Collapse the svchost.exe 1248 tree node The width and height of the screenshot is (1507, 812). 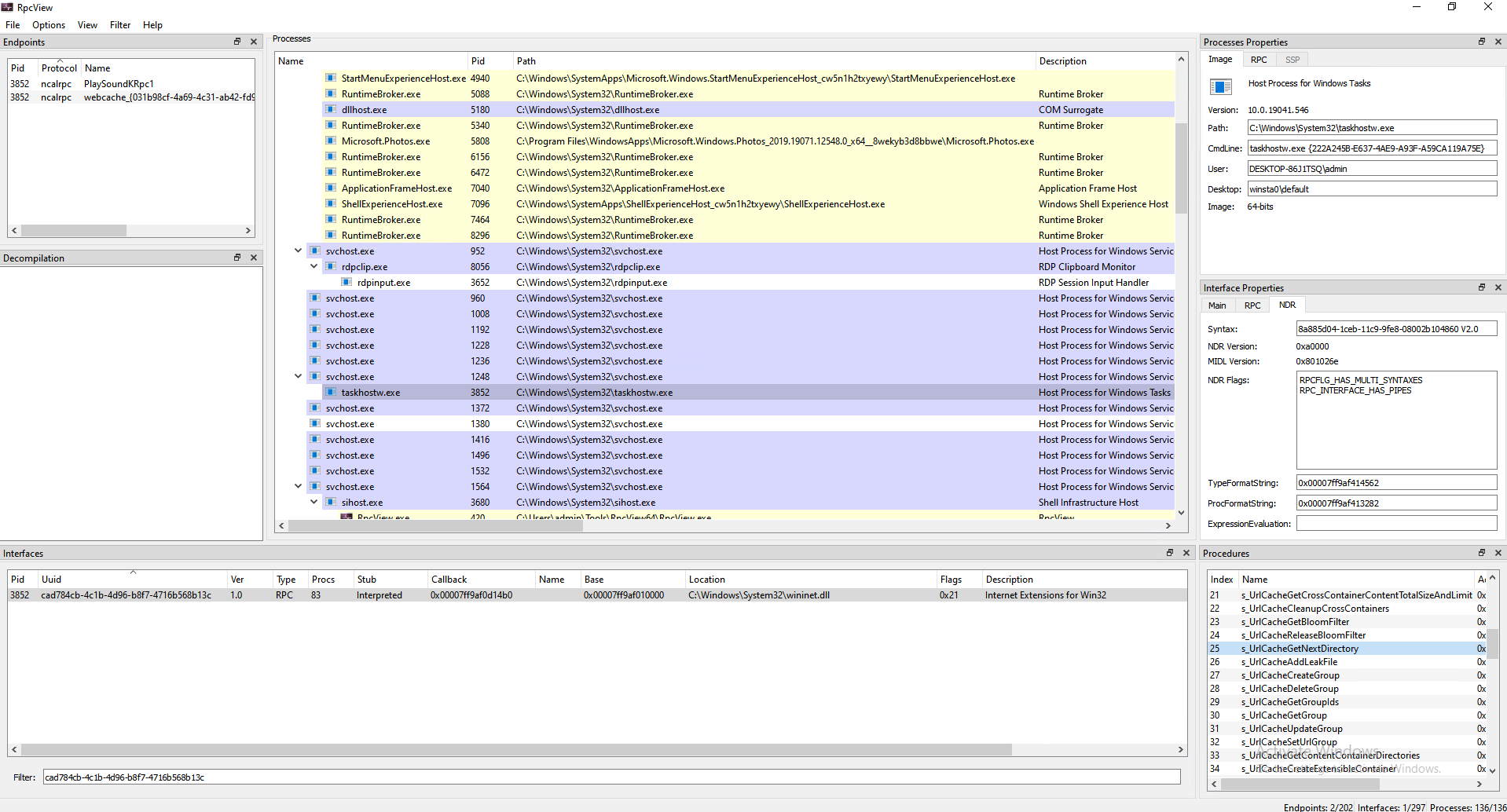(298, 377)
